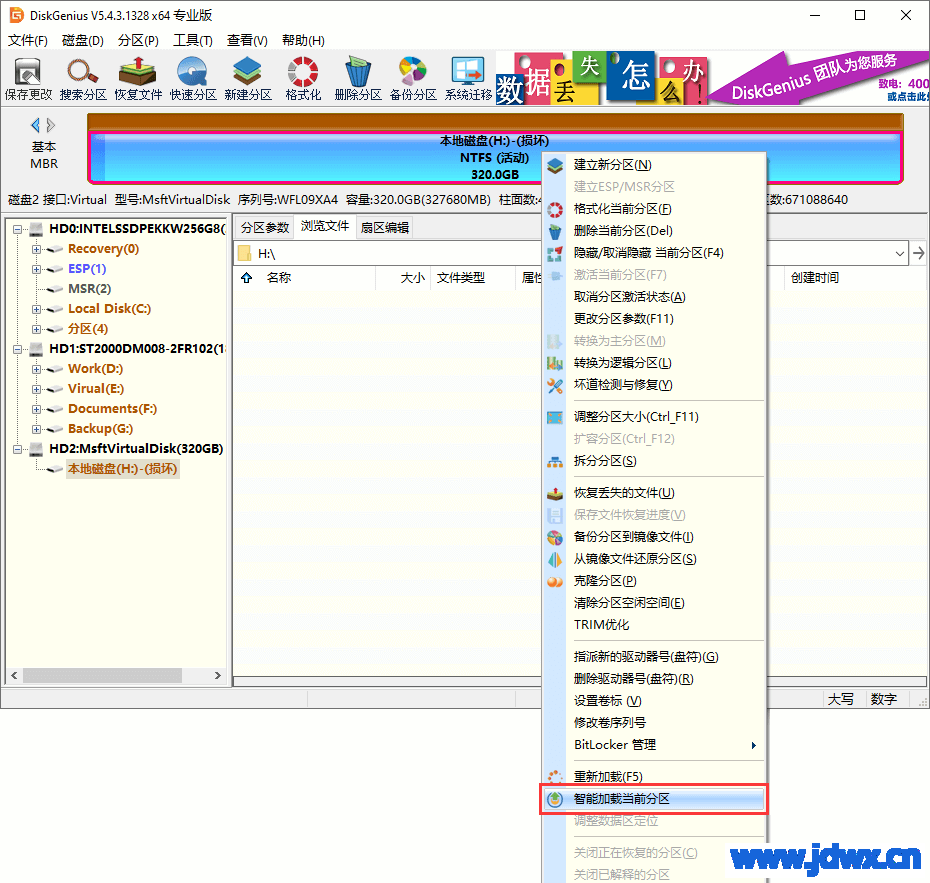Expand the 分区(4) tree node
Image resolution: width=930 pixels, height=883 pixels.
point(37,329)
